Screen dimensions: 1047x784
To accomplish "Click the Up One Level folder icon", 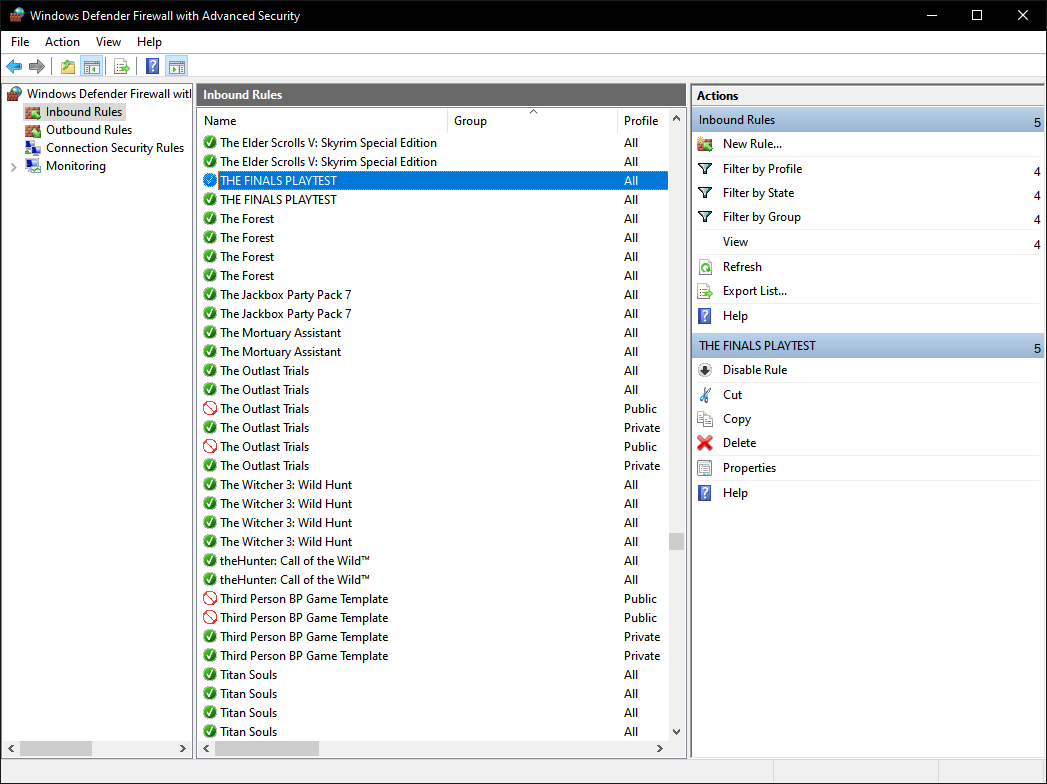I will (67, 67).
